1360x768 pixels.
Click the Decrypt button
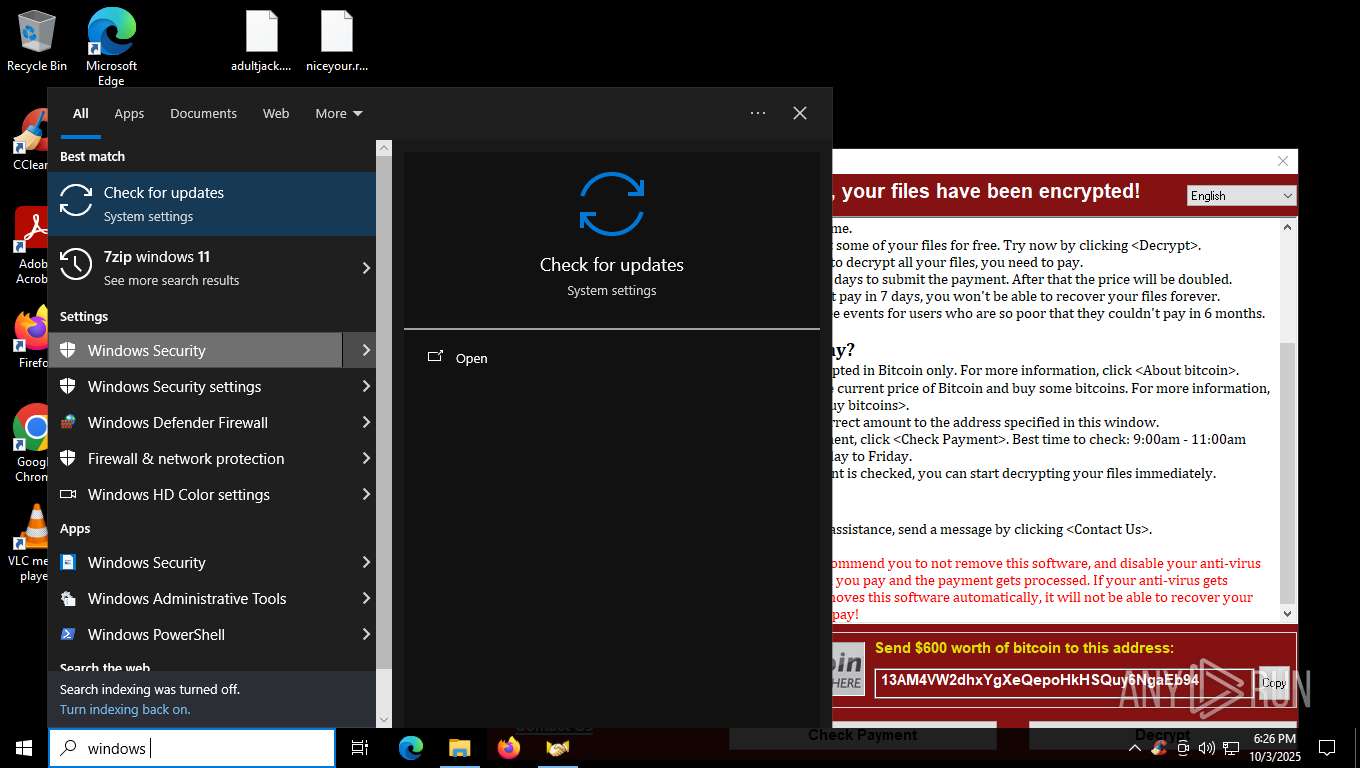[x=1162, y=735]
